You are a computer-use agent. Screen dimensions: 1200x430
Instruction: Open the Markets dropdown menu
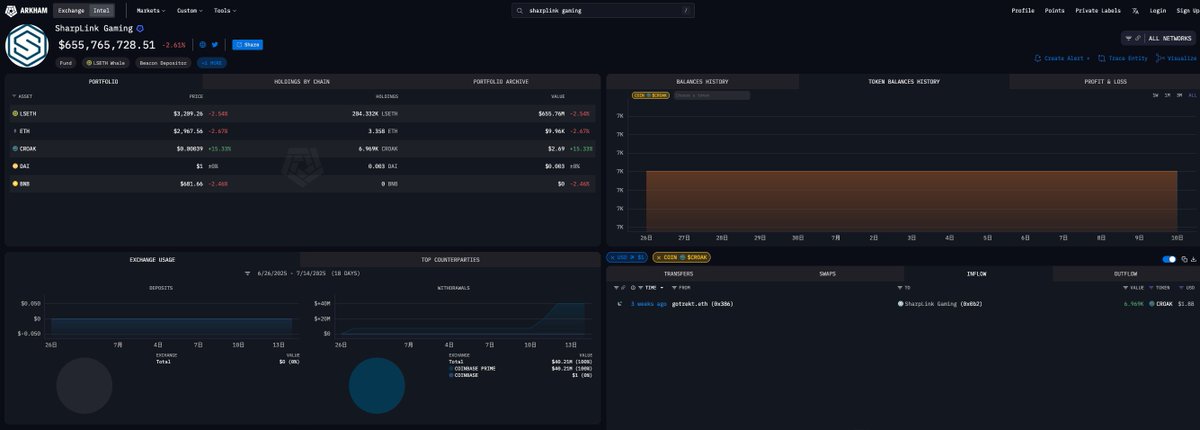(x=151, y=10)
